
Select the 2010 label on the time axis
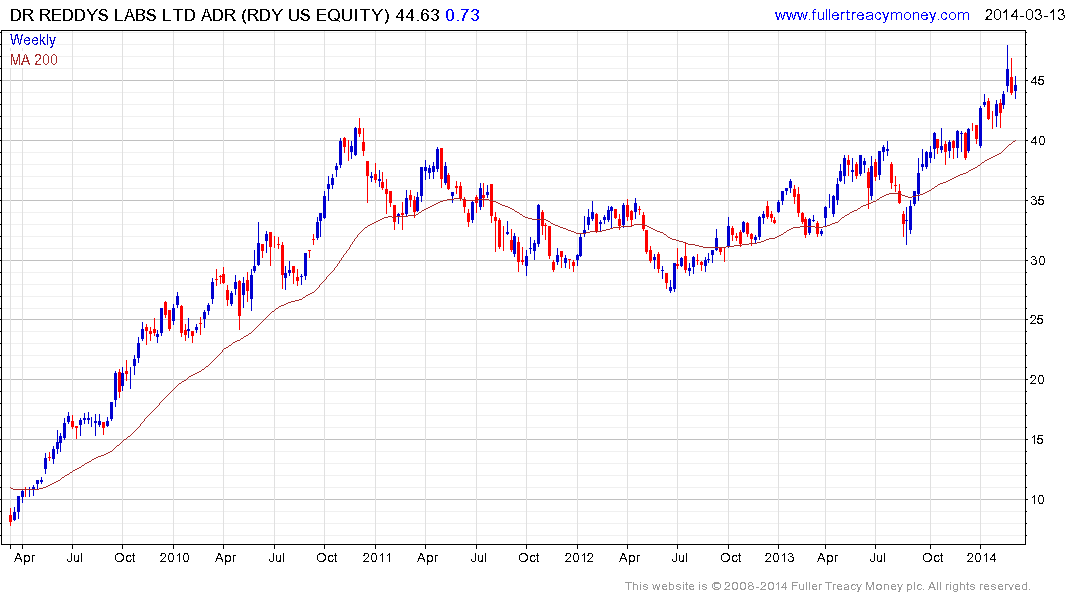point(174,557)
